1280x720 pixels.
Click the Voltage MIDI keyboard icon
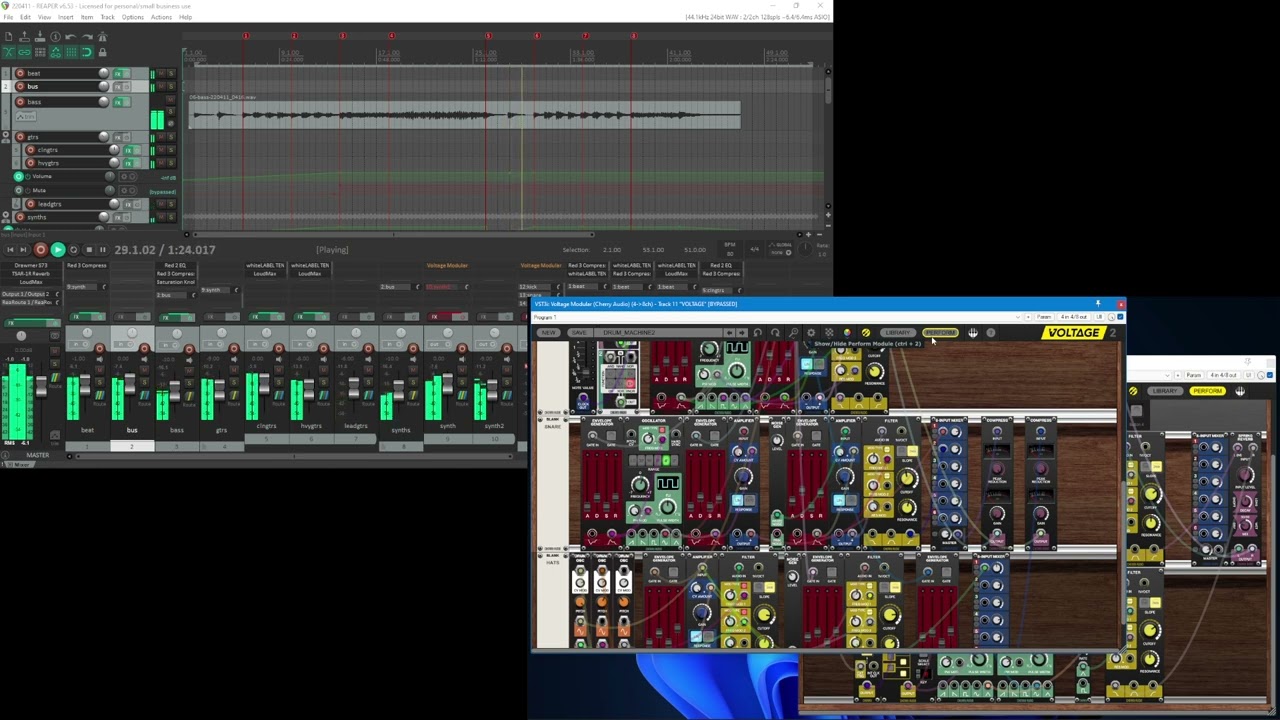coord(973,332)
